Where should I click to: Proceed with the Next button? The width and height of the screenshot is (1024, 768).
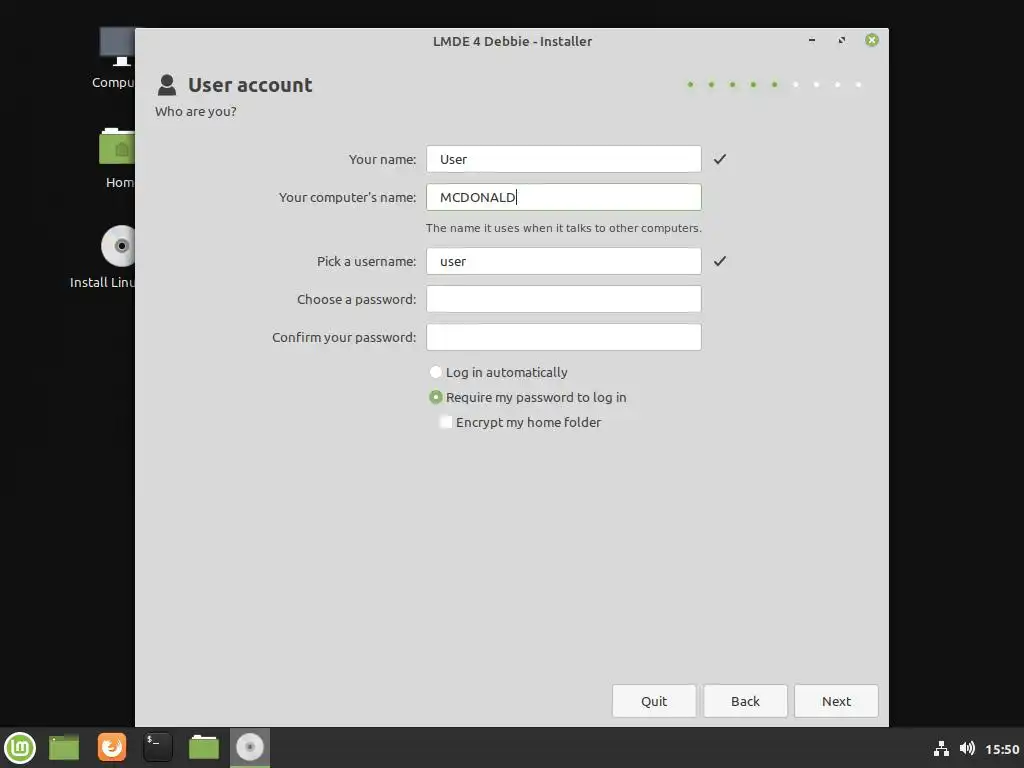836,701
